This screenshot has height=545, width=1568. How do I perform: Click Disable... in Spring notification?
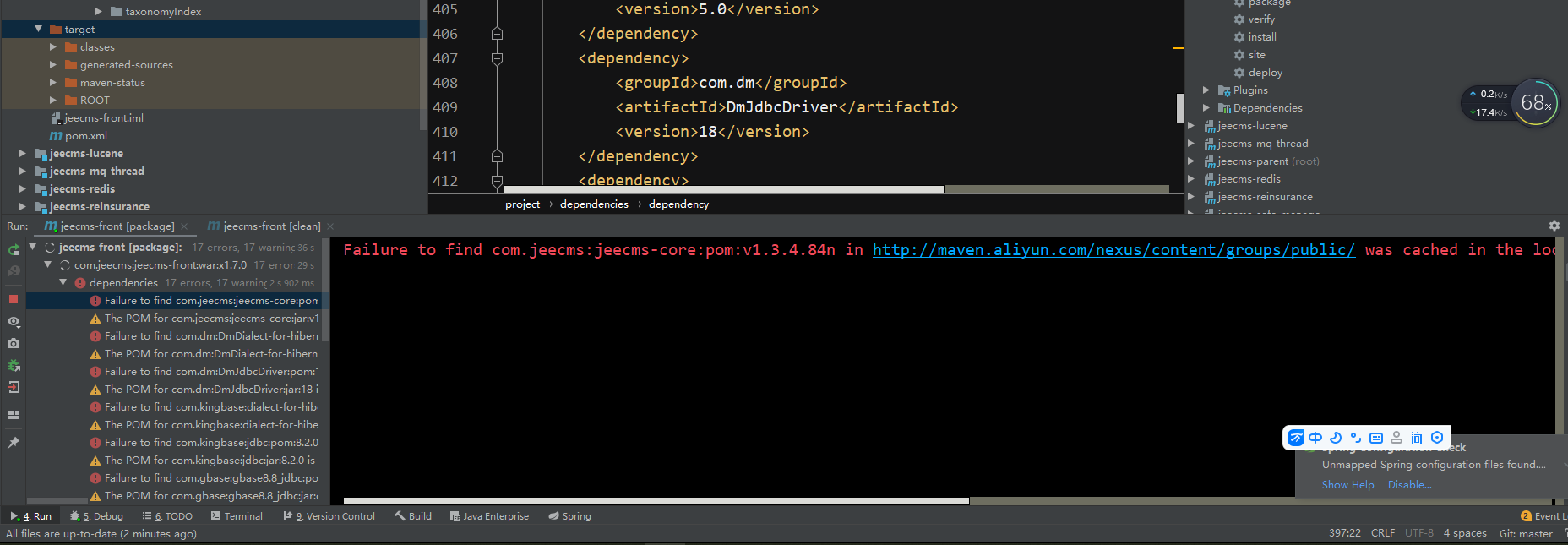(1409, 484)
